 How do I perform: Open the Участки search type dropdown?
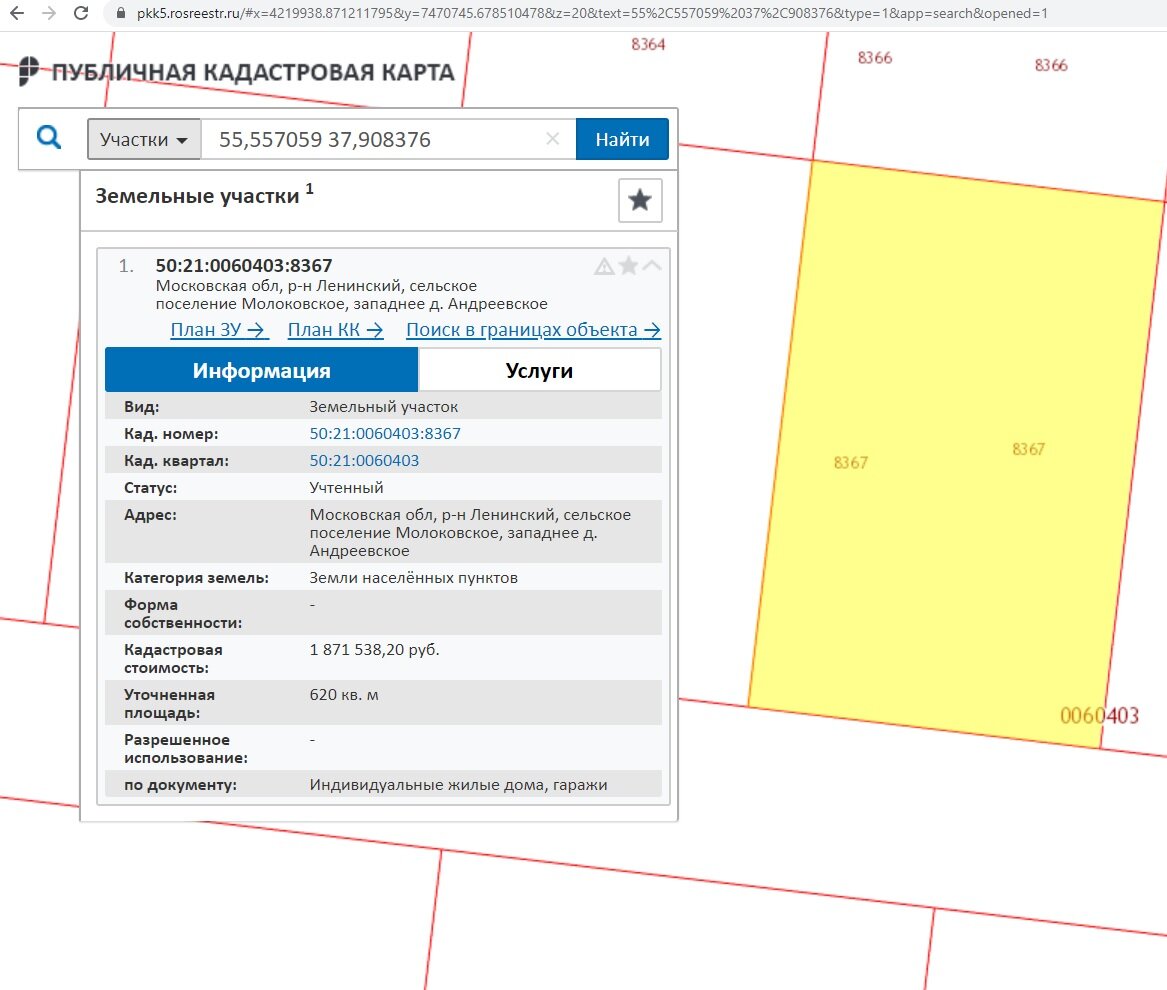144,139
